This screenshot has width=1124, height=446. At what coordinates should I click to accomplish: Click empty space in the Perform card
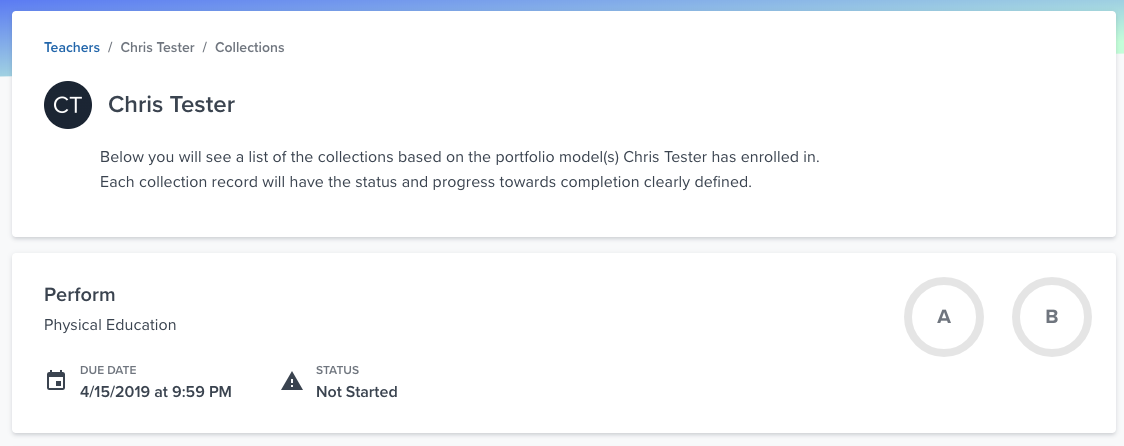[650, 340]
